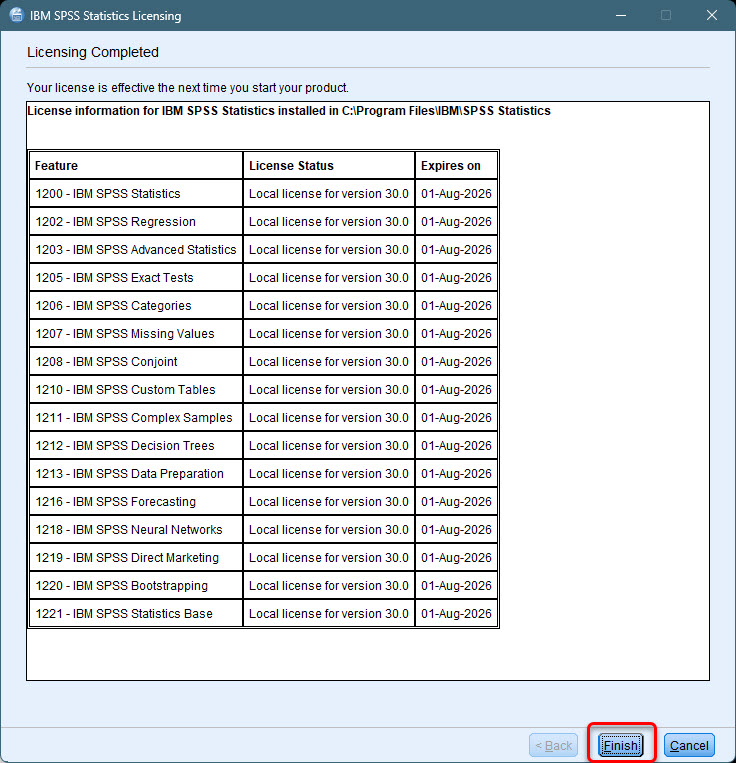Select the 1205 - IBM SPSS Exact Tests cell
This screenshot has height=763, width=736.
136,277
